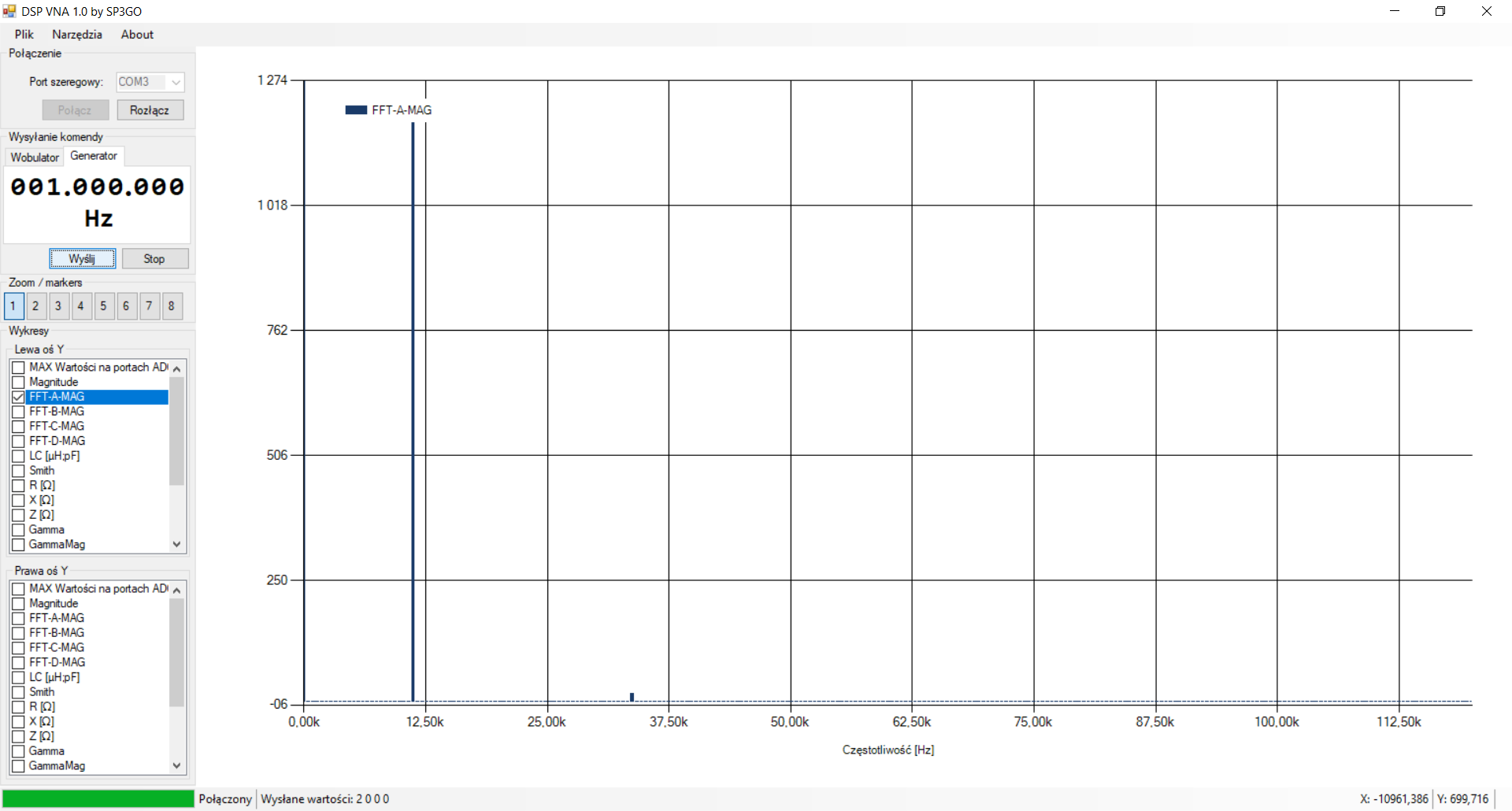Select zoom marker button 1
The height and width of the screenshot is (811, 1512).
(x=13, y=306)
